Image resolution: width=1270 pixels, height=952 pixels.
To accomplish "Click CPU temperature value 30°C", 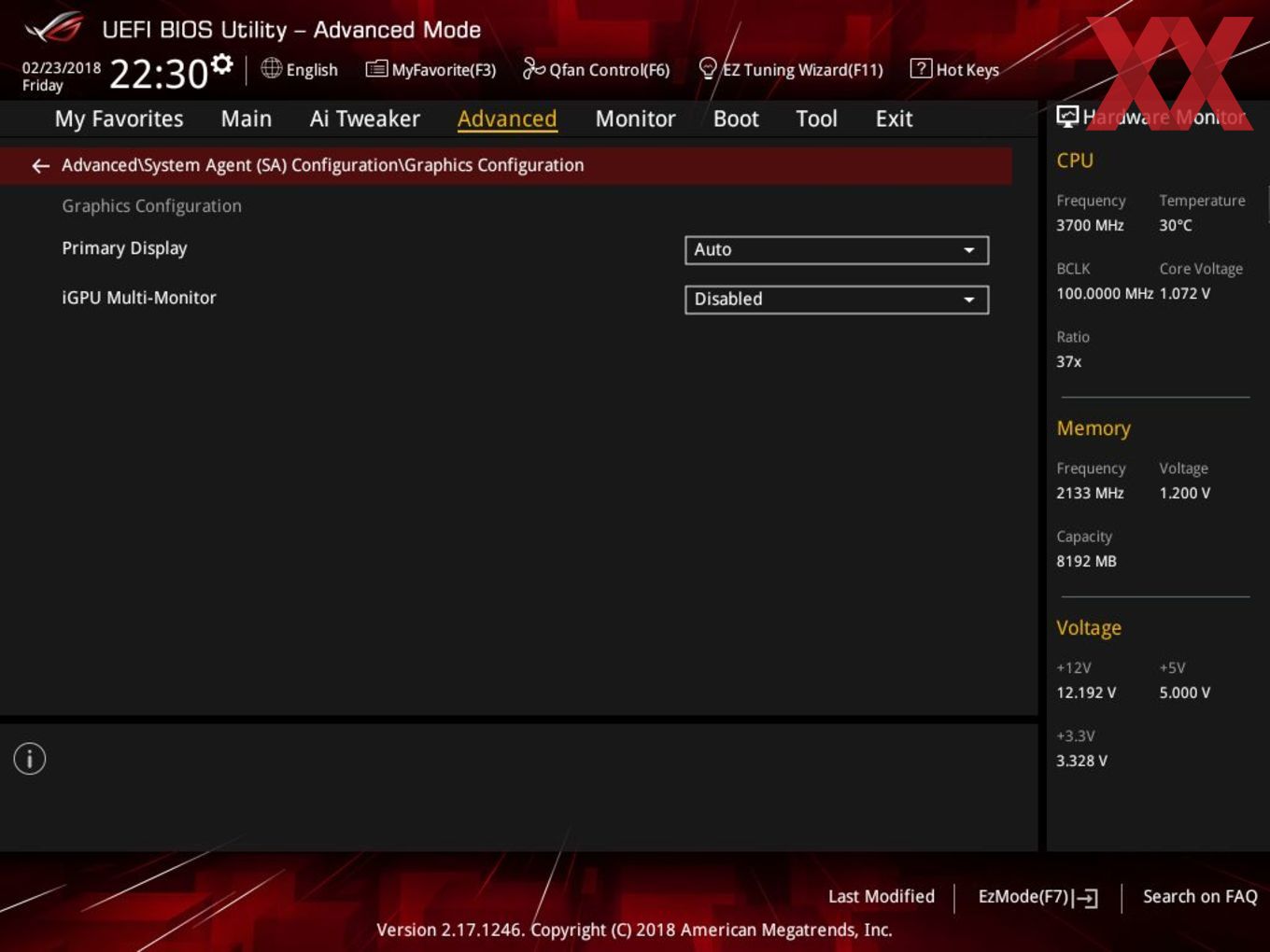I will coord(1176,225).
